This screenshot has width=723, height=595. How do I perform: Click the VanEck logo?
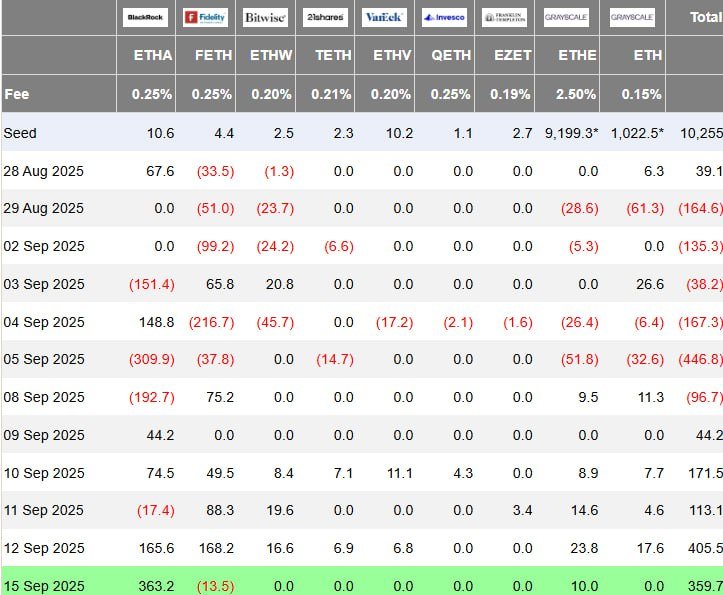384,18
